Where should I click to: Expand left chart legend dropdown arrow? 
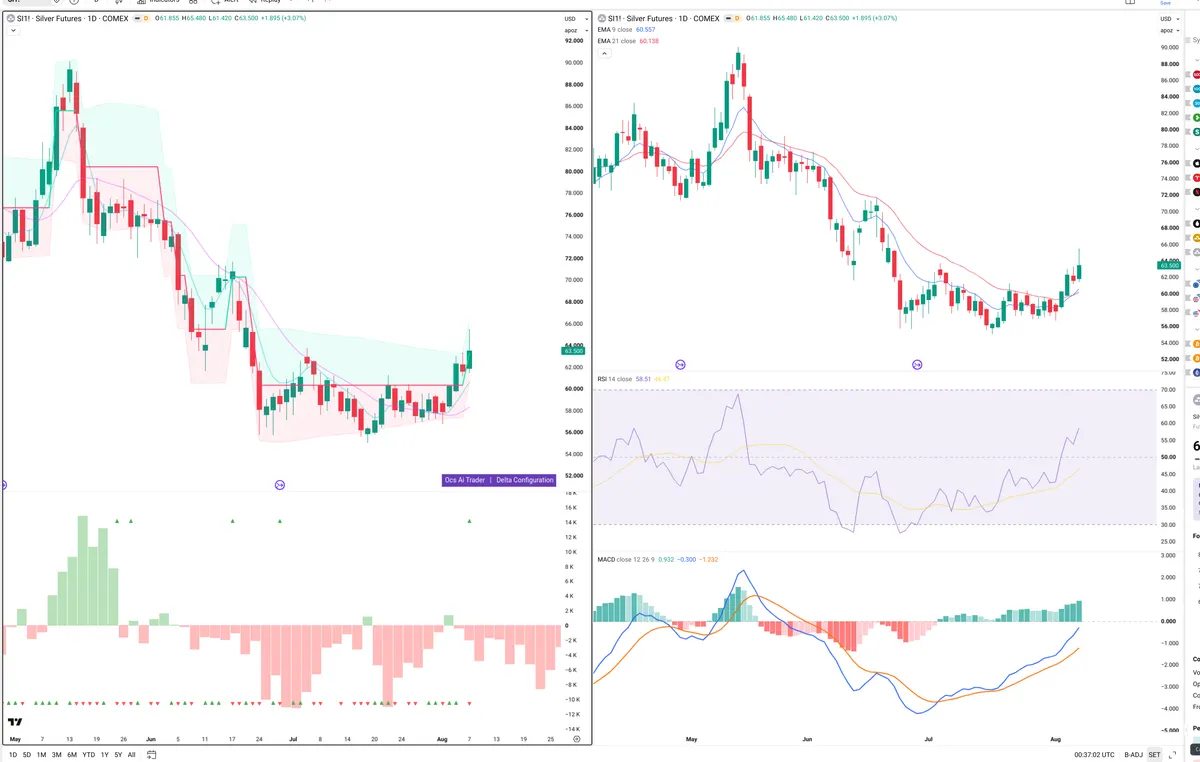11,30
